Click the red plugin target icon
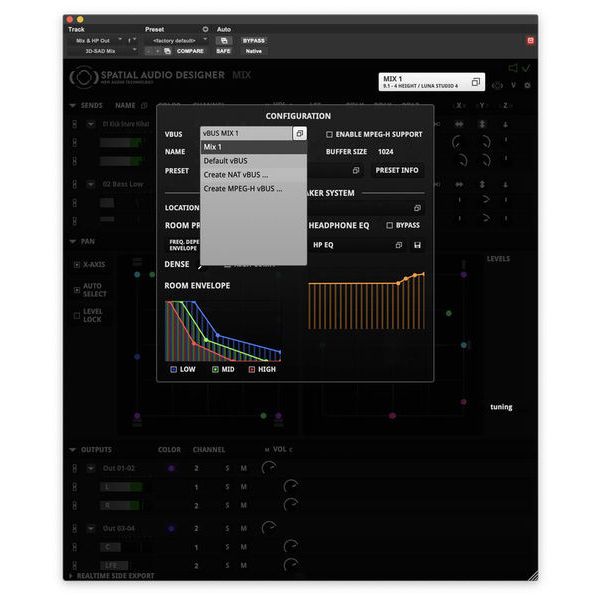The image size is (600, 600). [530, 41]
